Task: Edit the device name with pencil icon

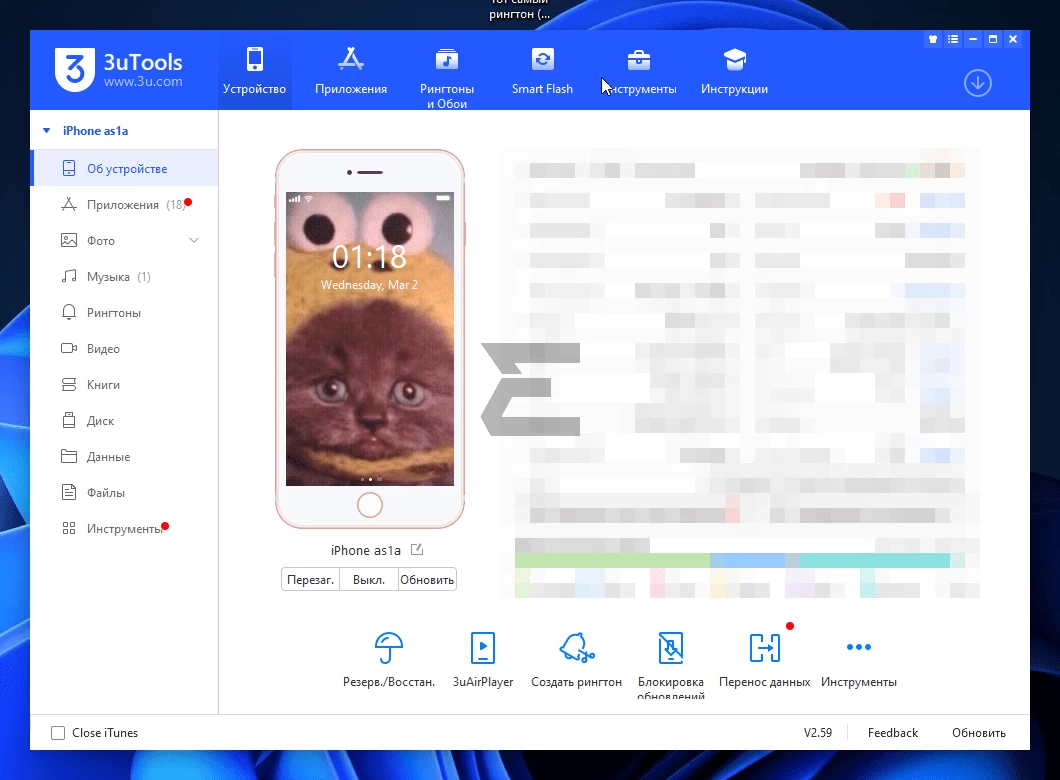Action: point(417,550)
